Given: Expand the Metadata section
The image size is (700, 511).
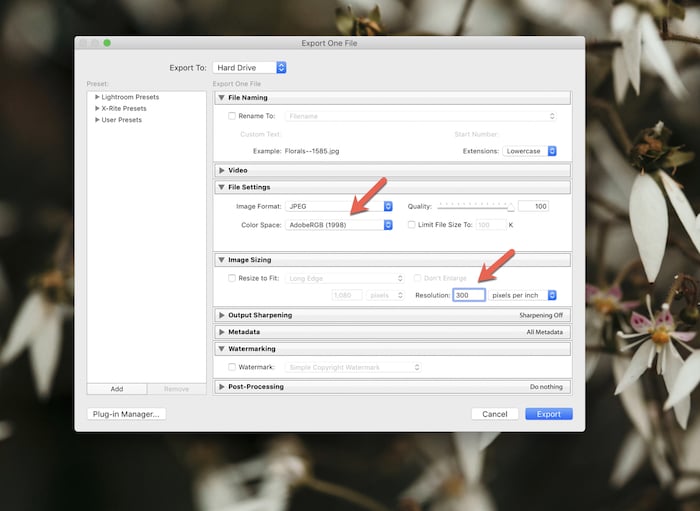Looking at the screenshot, I should pos(221,332).
